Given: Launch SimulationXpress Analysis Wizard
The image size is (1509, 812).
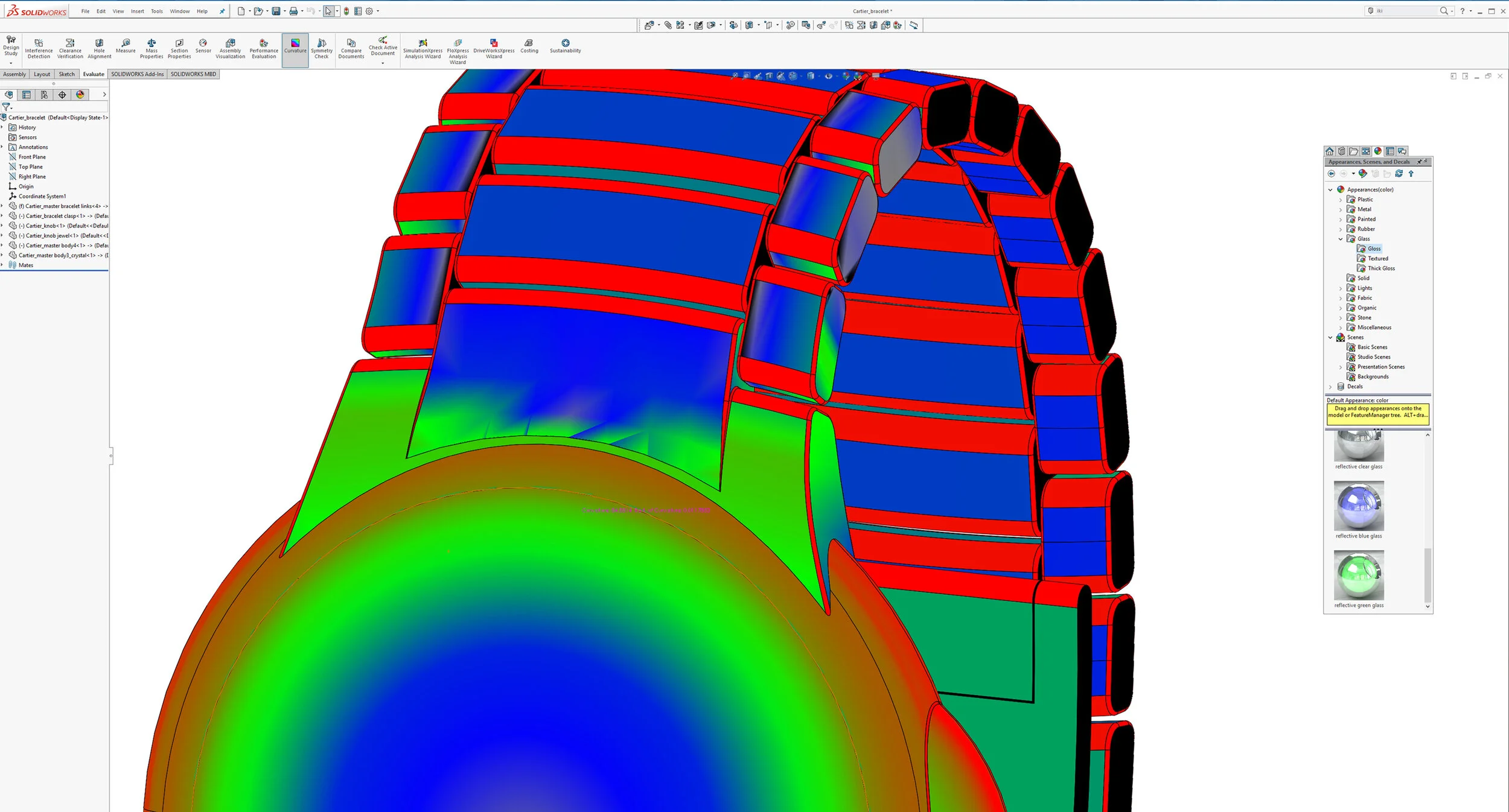Looking at the screenshot, I should [423, 49].
